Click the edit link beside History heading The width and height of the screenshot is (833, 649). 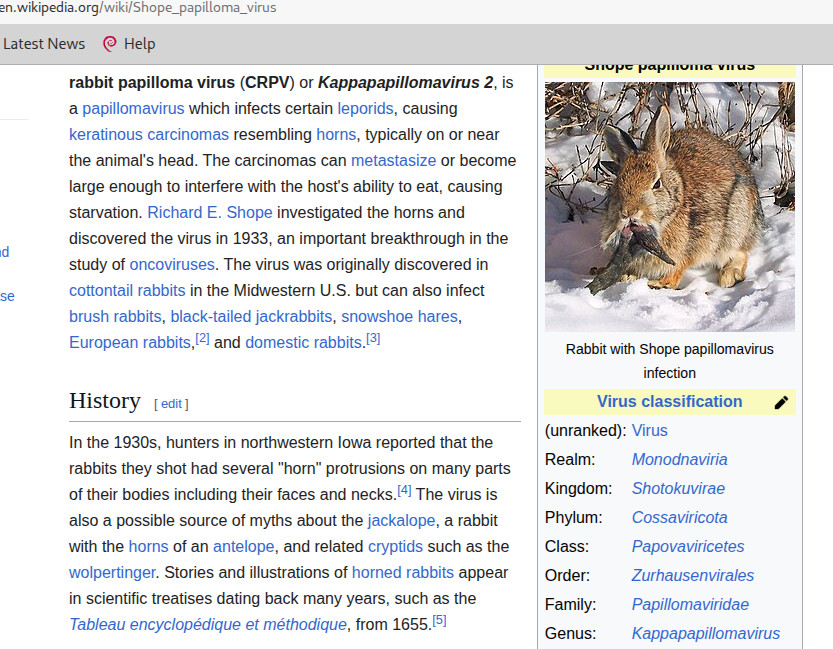click(171, 404)
